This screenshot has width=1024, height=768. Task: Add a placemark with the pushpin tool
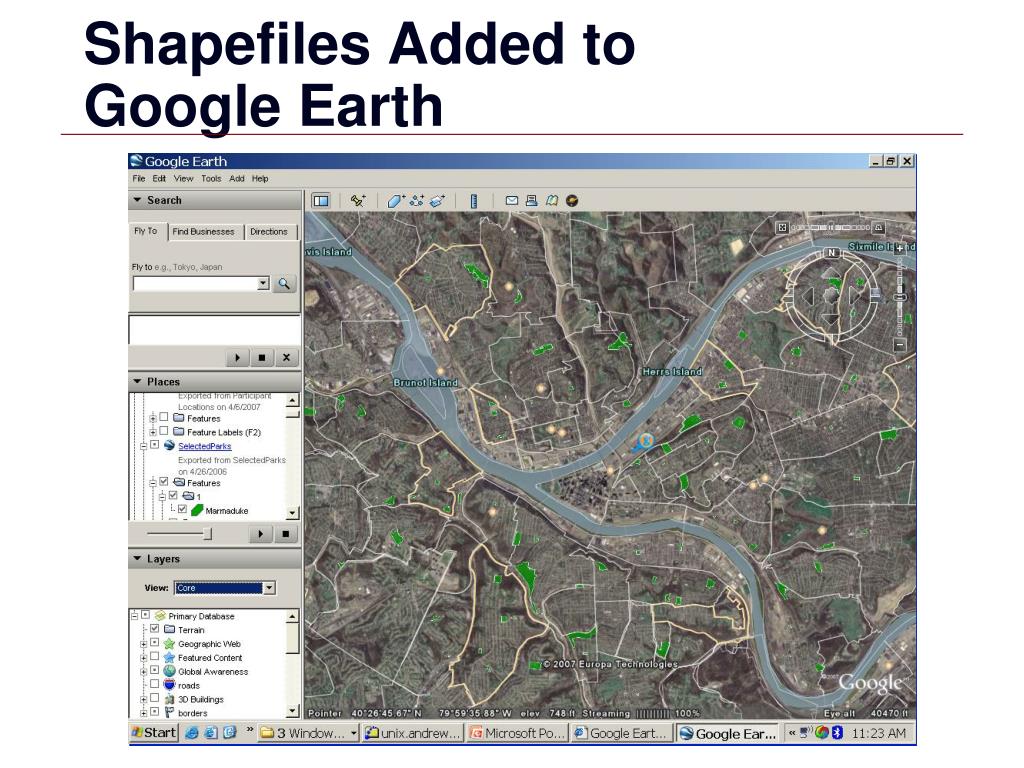click(x=357, y=200)
